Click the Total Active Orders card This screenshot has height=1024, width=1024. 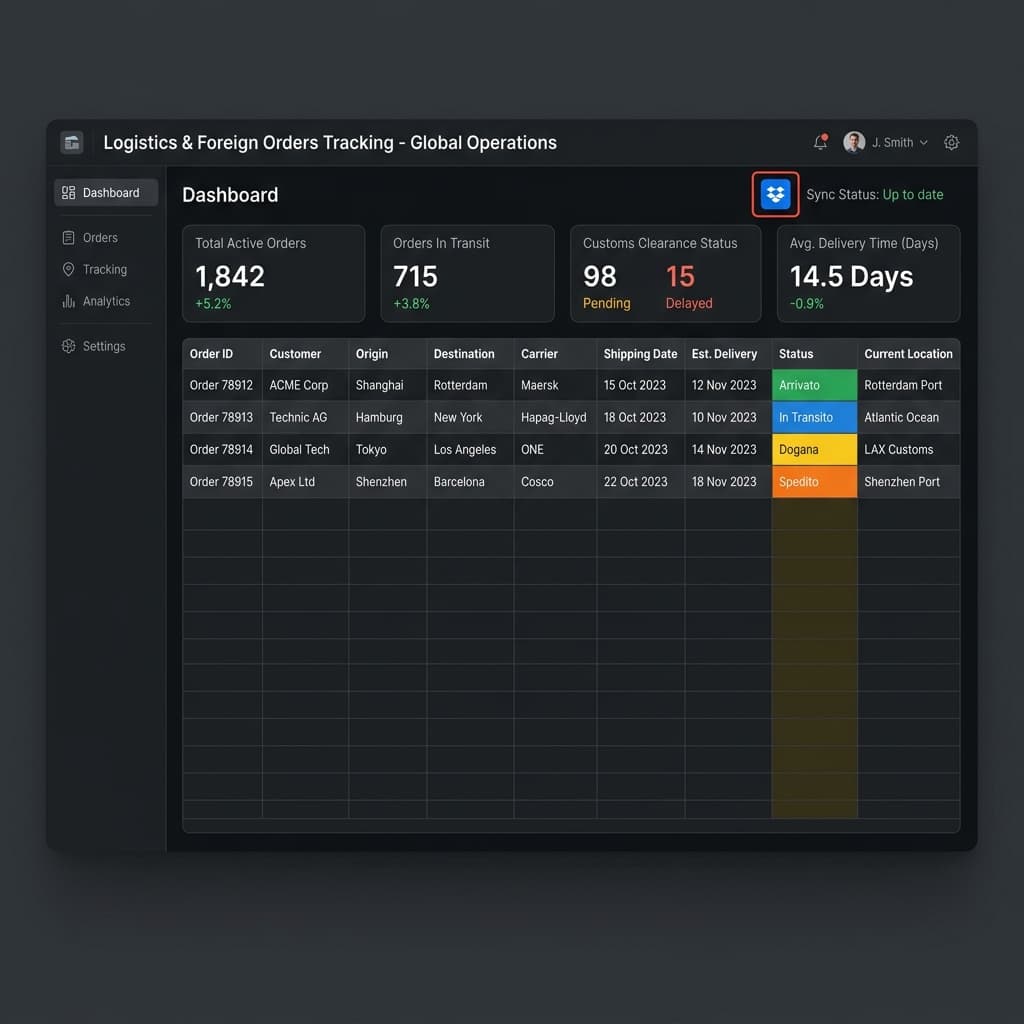click(x=274, y=274)
